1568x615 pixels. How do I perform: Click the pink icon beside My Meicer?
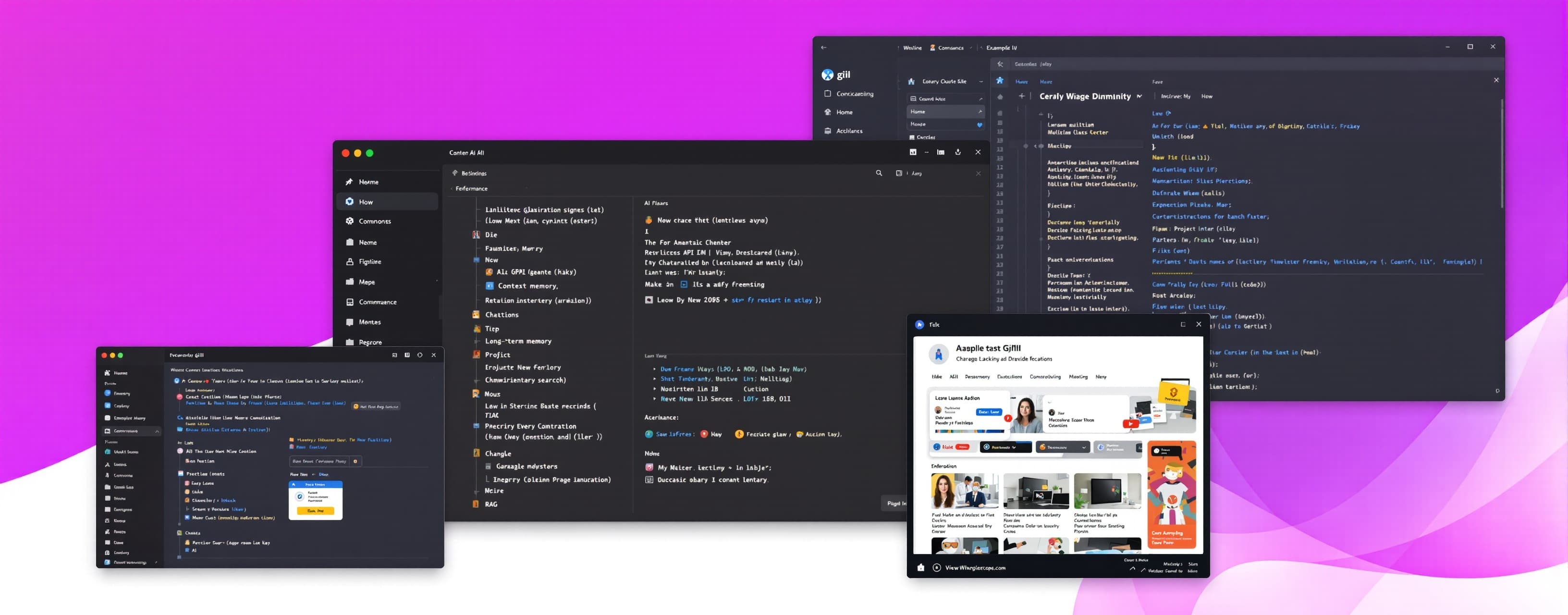pos(649,467)
